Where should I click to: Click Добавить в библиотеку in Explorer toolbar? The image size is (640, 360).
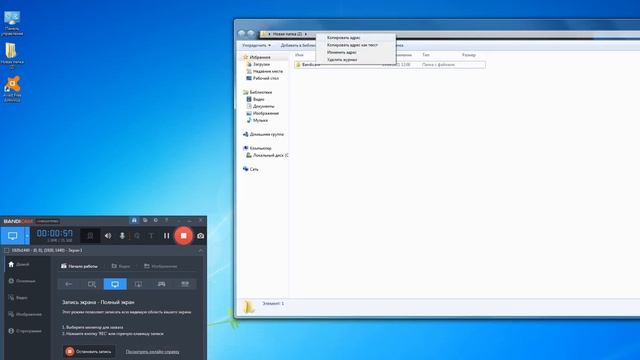(x=298, y=45)
